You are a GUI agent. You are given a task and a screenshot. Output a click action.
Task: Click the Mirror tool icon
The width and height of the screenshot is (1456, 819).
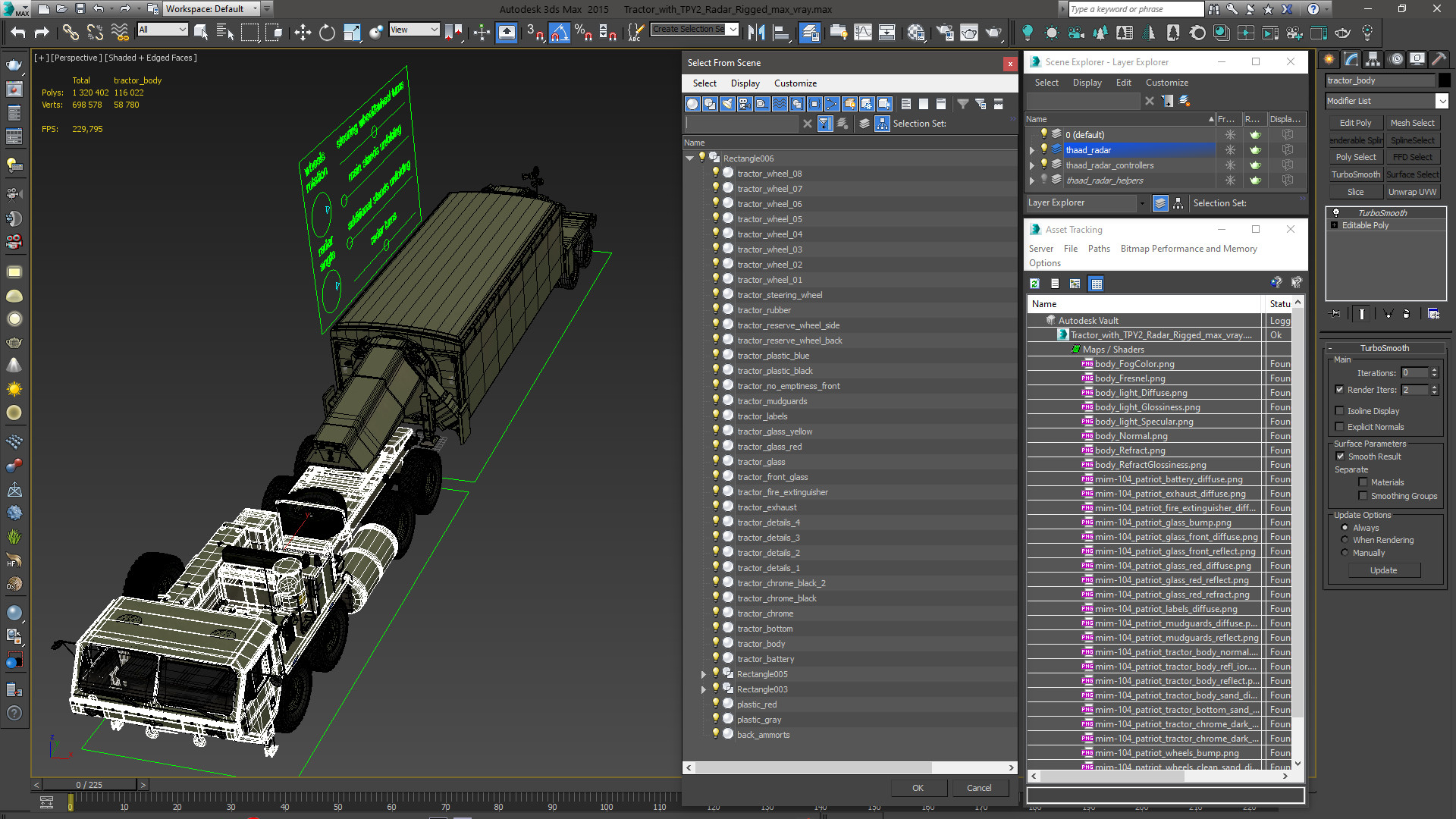tap(756, 33)
